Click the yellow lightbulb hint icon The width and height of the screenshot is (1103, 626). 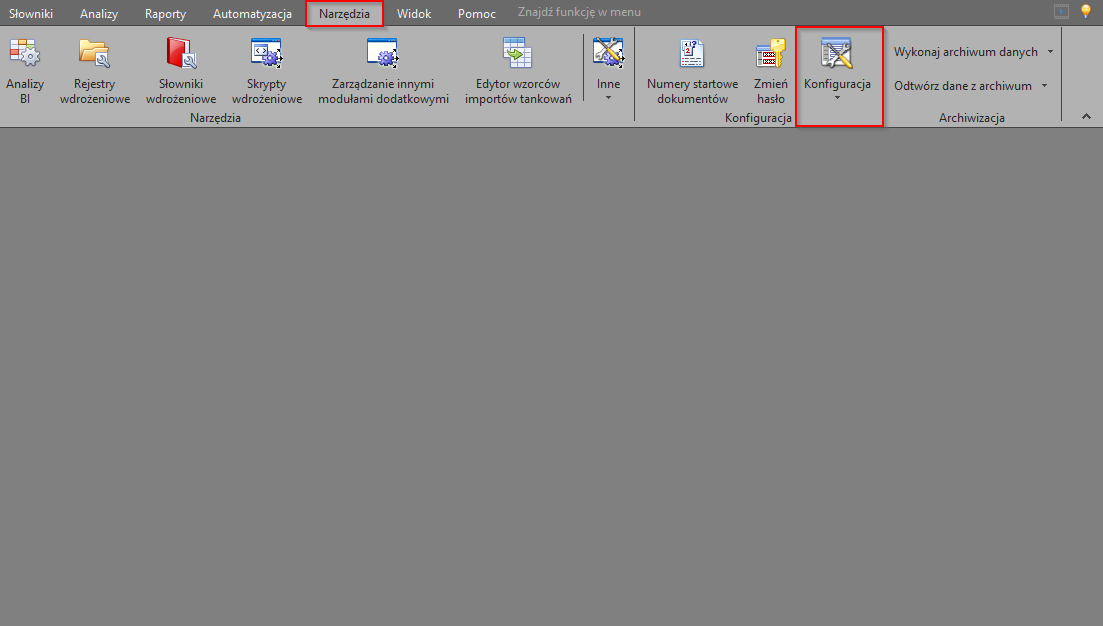click(x=1086, y=12)
